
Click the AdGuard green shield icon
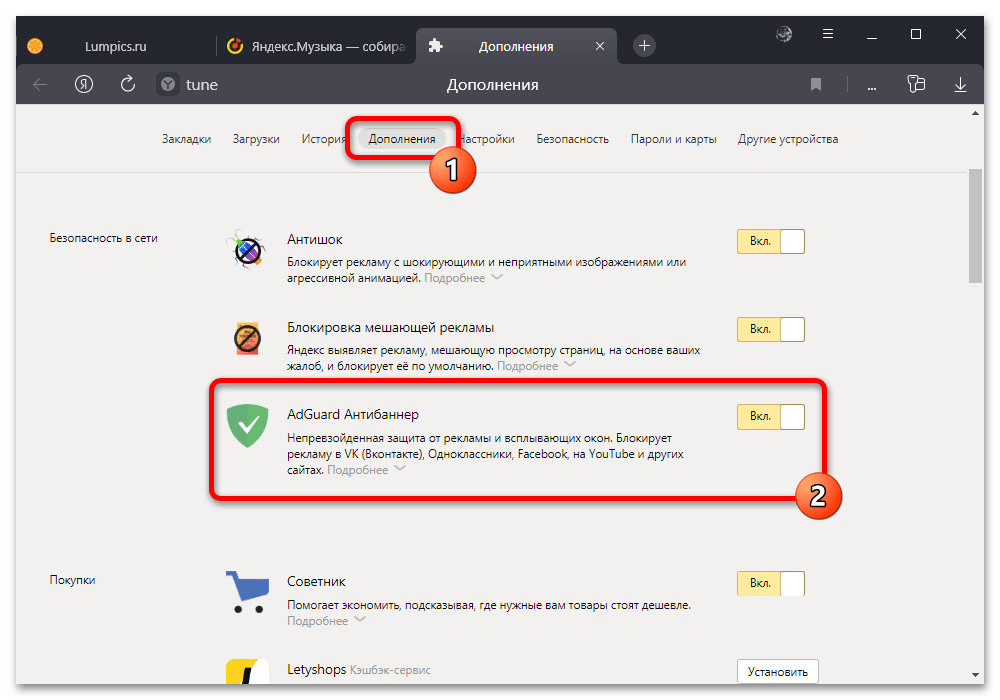(x=246, y=426)
